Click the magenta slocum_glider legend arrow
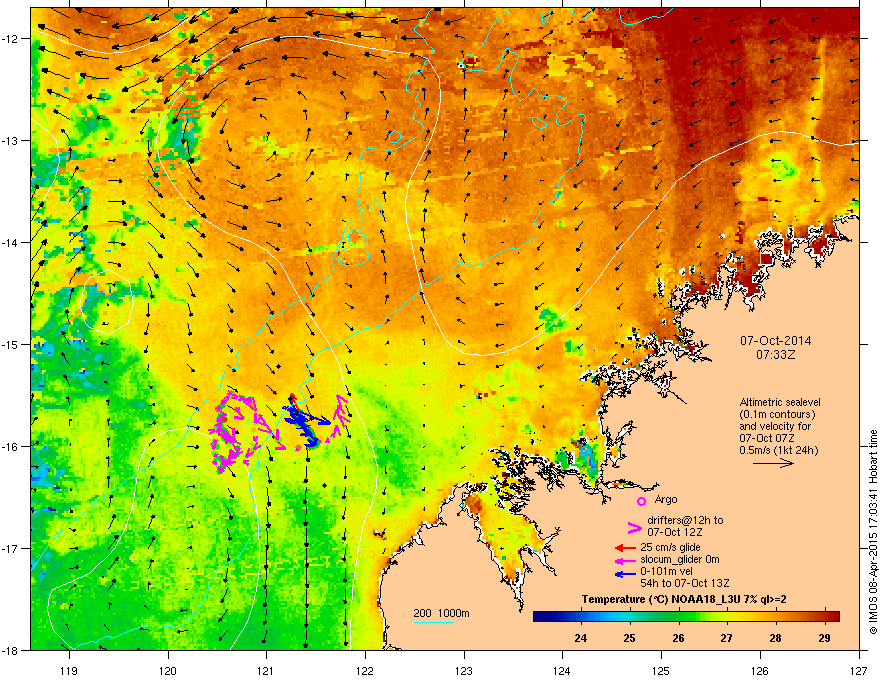 [x=625, y=560]
